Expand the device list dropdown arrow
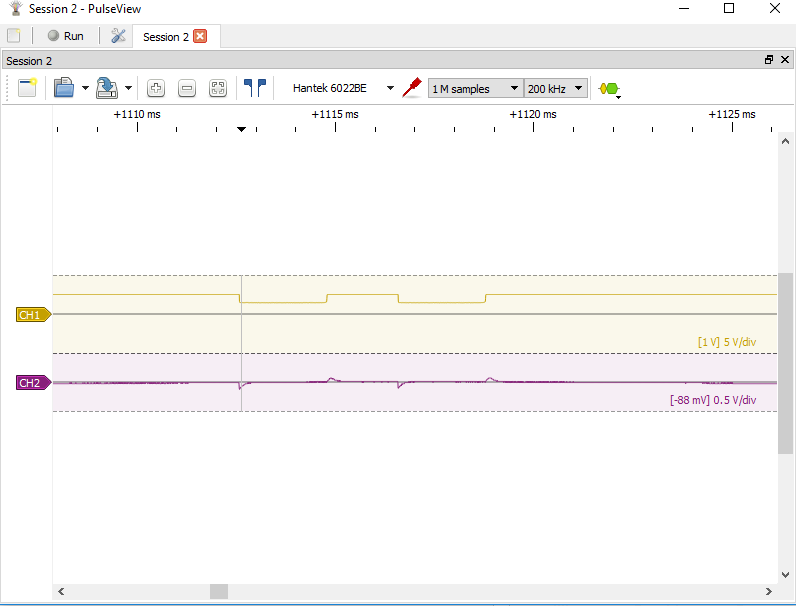 click(x=390, y=88)
